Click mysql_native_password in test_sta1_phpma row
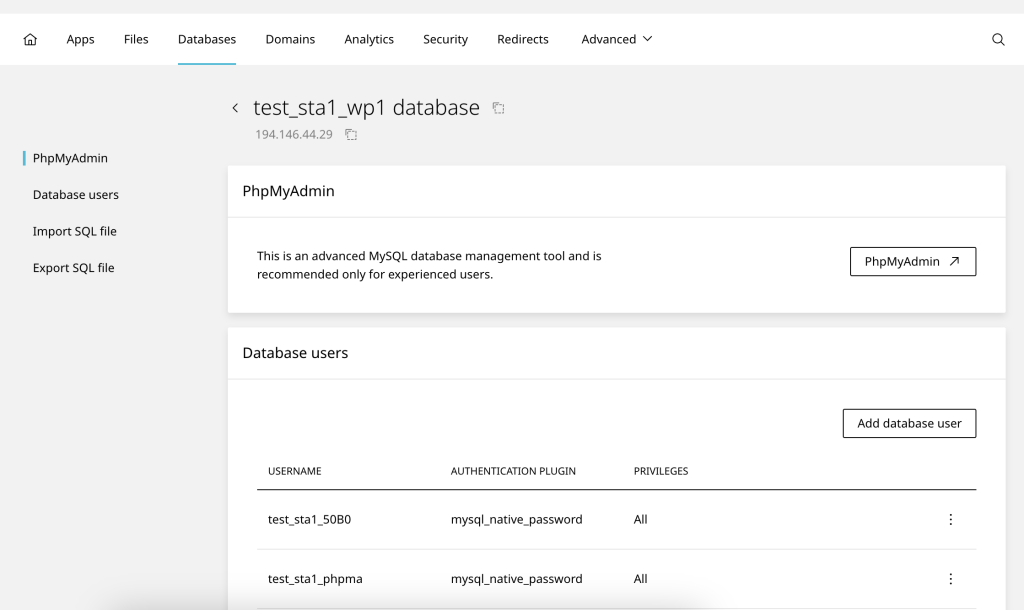The image size is (1024, 610). pos(517,579)
